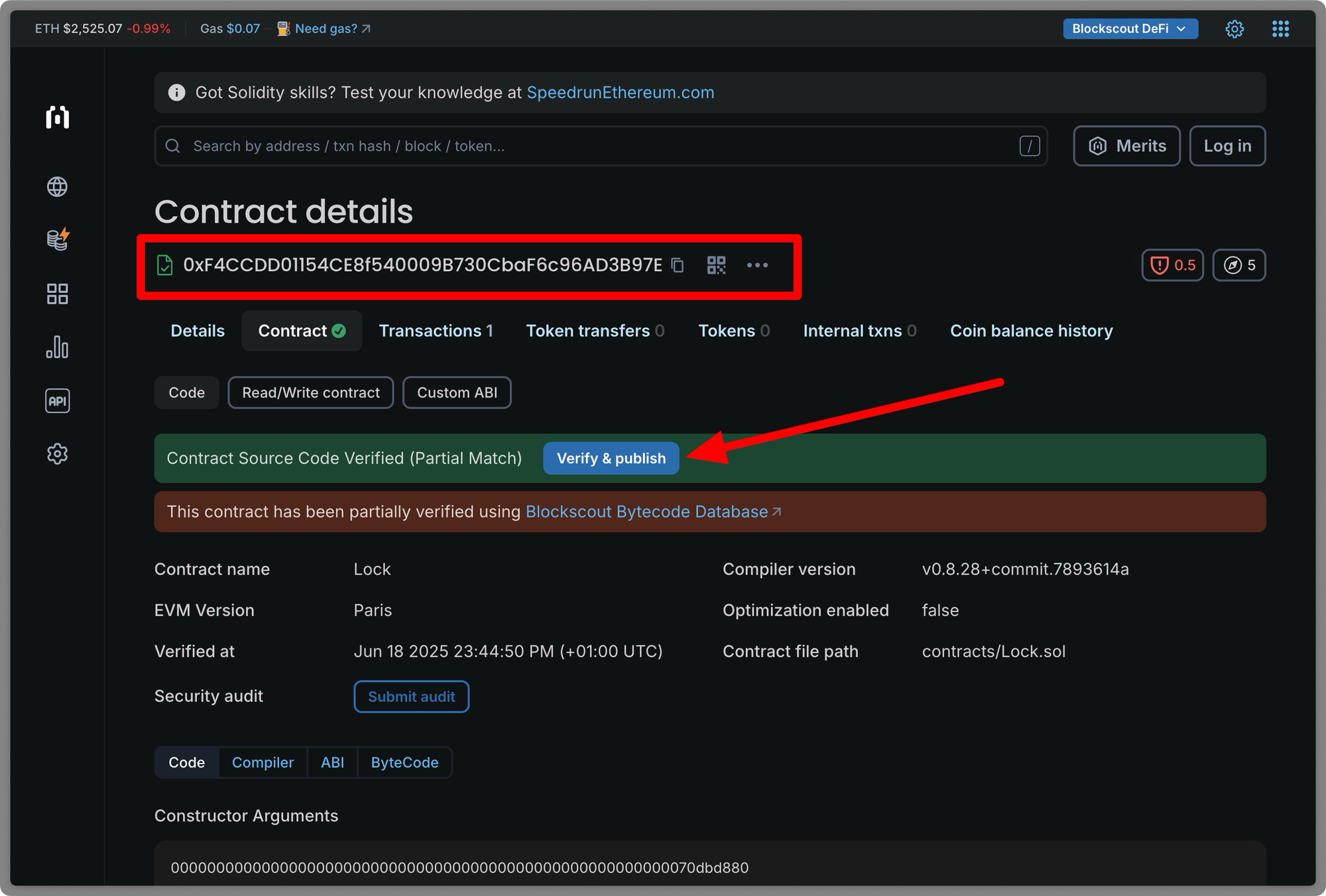Select the globe network icon in sidebar
This screenshot has height=896, width=1326.
[x=57, y=187]
